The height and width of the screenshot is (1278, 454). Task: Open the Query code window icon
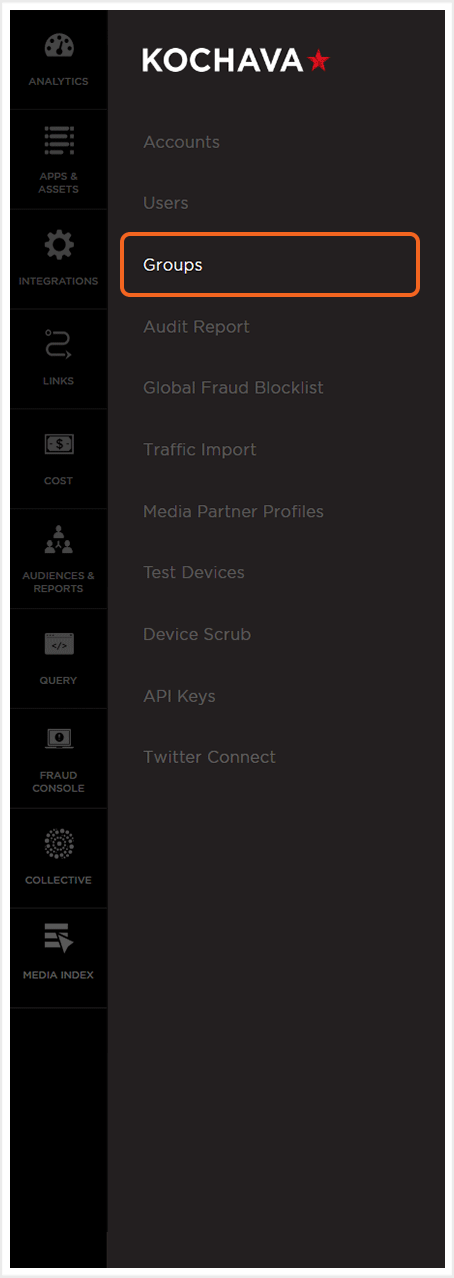(58, 645)
